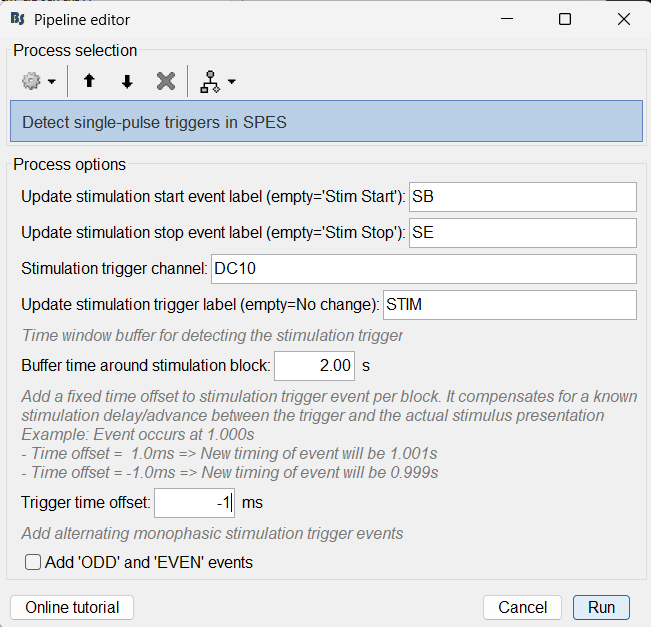Image resolution: width=651 pixels, height=627 pixels.
Task: Click the 'Process options' panel title
Action: pyautogui.click(x=69, y=164)
